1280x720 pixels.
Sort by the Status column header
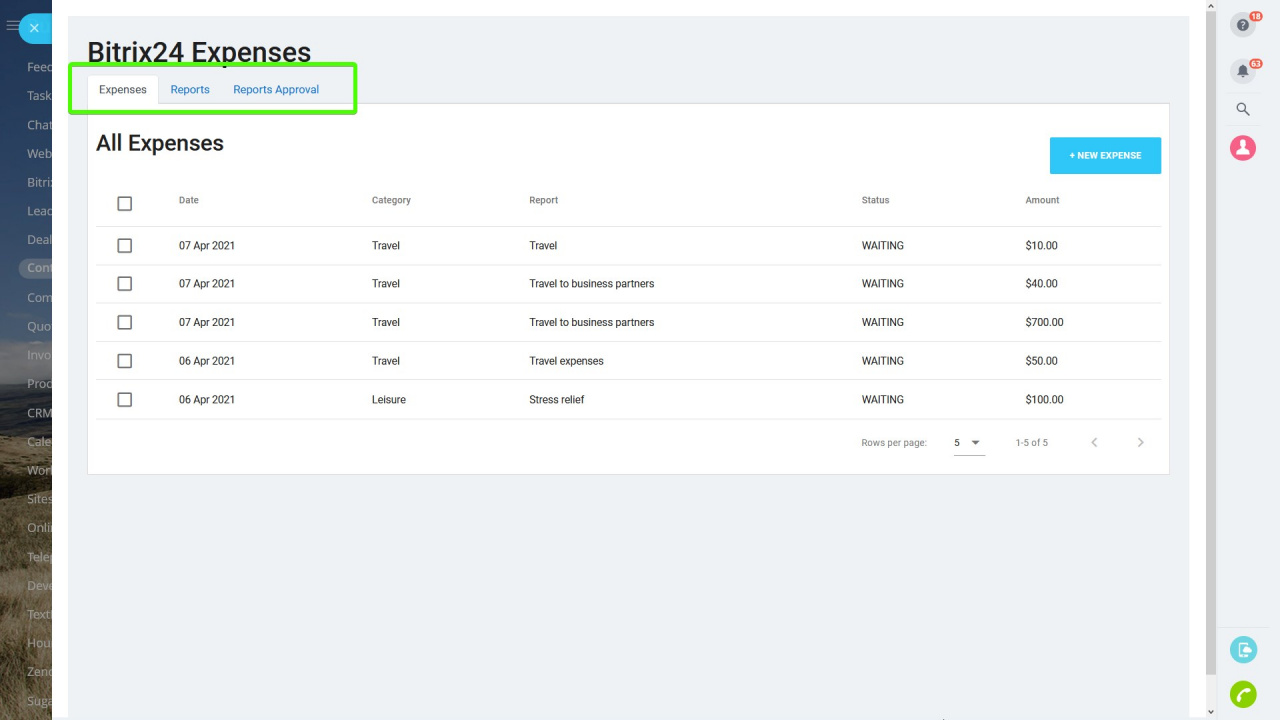[x=875, y=200]
